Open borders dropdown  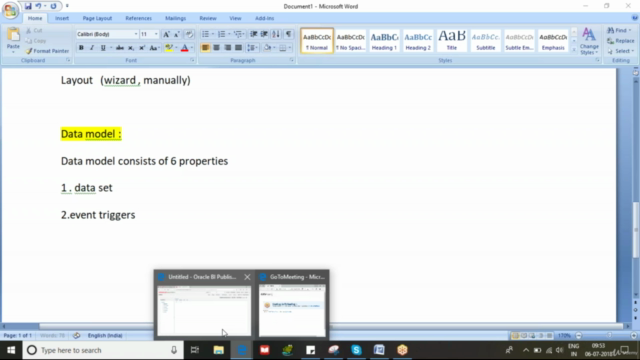(x=289, y=48)
